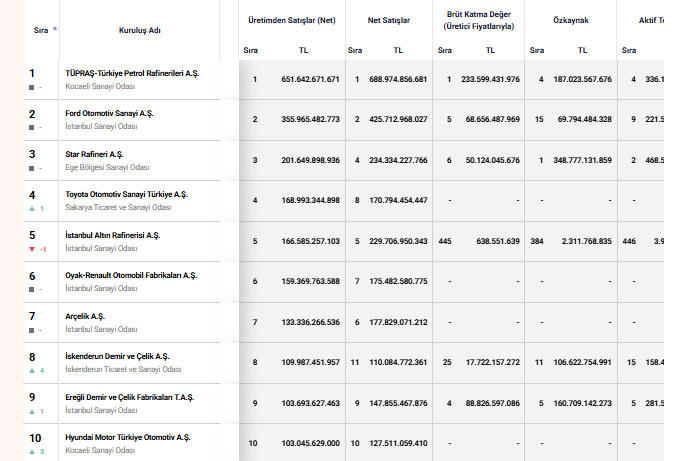Image resolution: width=682 pixels, height=461 pixels.
Task: Open Arçelik A.Ş. company entry
Action: (85, 316)
